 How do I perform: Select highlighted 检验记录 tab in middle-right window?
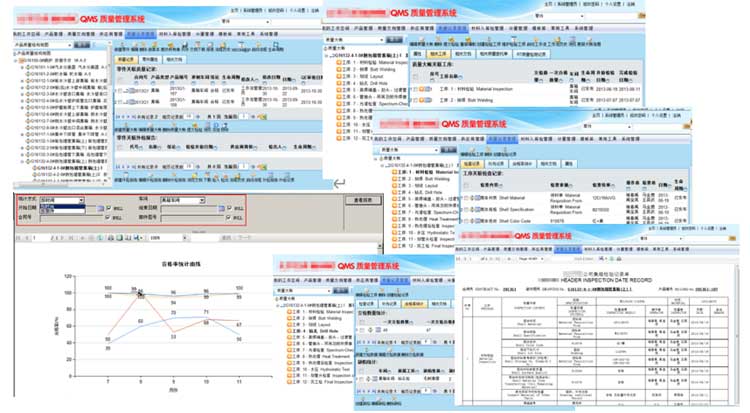(472, 164)
